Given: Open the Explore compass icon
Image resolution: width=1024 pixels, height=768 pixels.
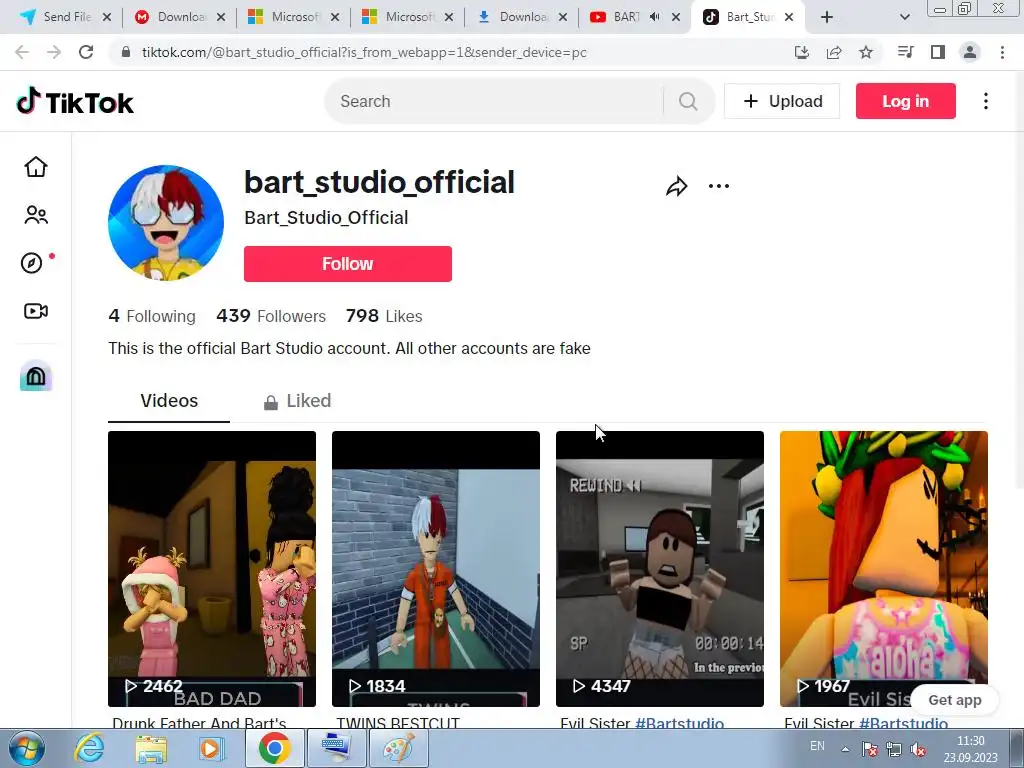Looking at the screenshot, I should pos(32,263).
